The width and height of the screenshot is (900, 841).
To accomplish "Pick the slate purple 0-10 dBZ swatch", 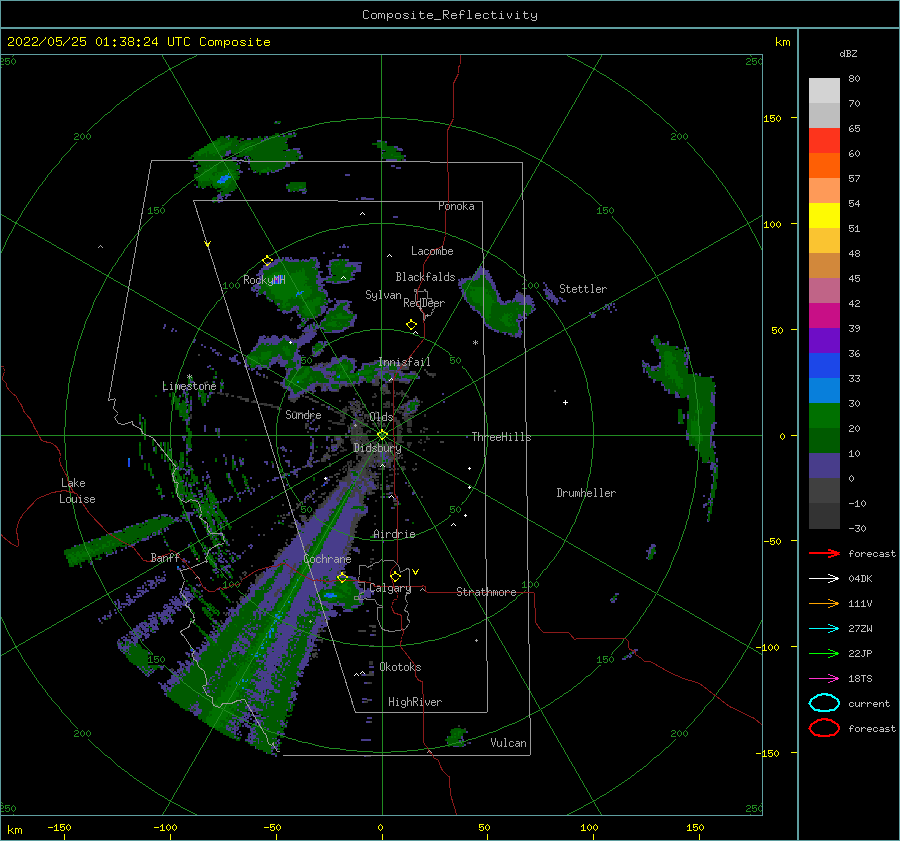I will pos(824,466).
